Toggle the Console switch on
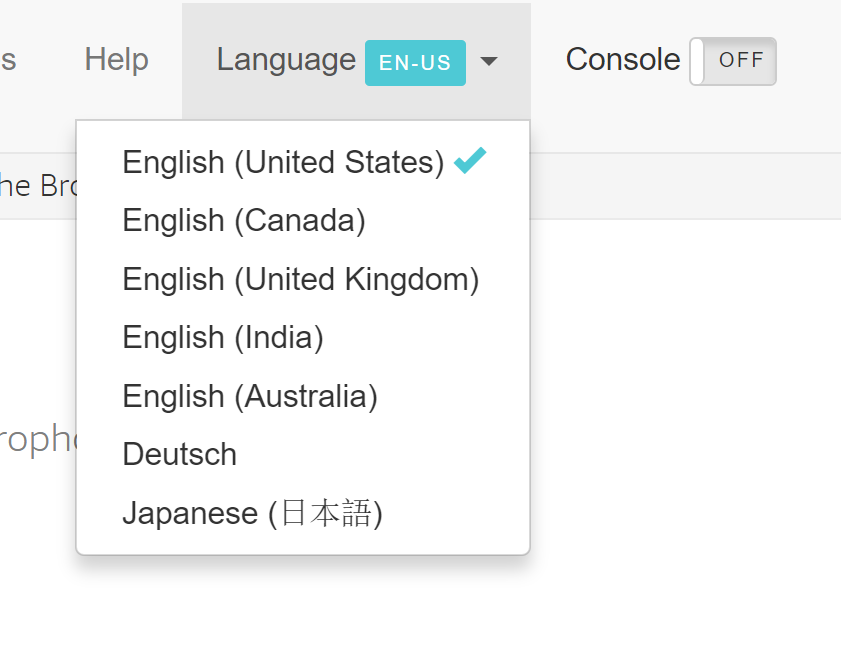This screenshot has height=659, width=841. click(x=733, y=61)
